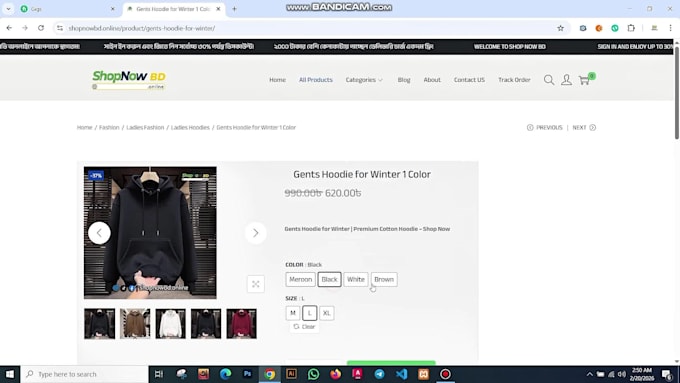Select Black color option
The height and width of the screenshot is (383, 680).
pos(330,279)
